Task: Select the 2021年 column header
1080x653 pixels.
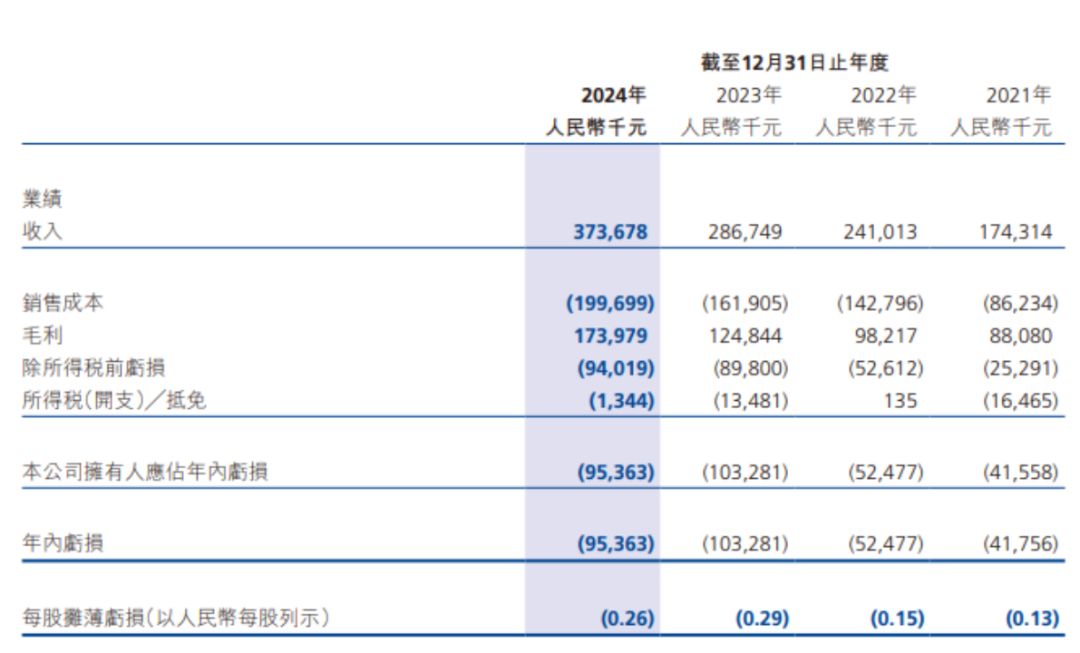Action: (x=1018, y=95)
